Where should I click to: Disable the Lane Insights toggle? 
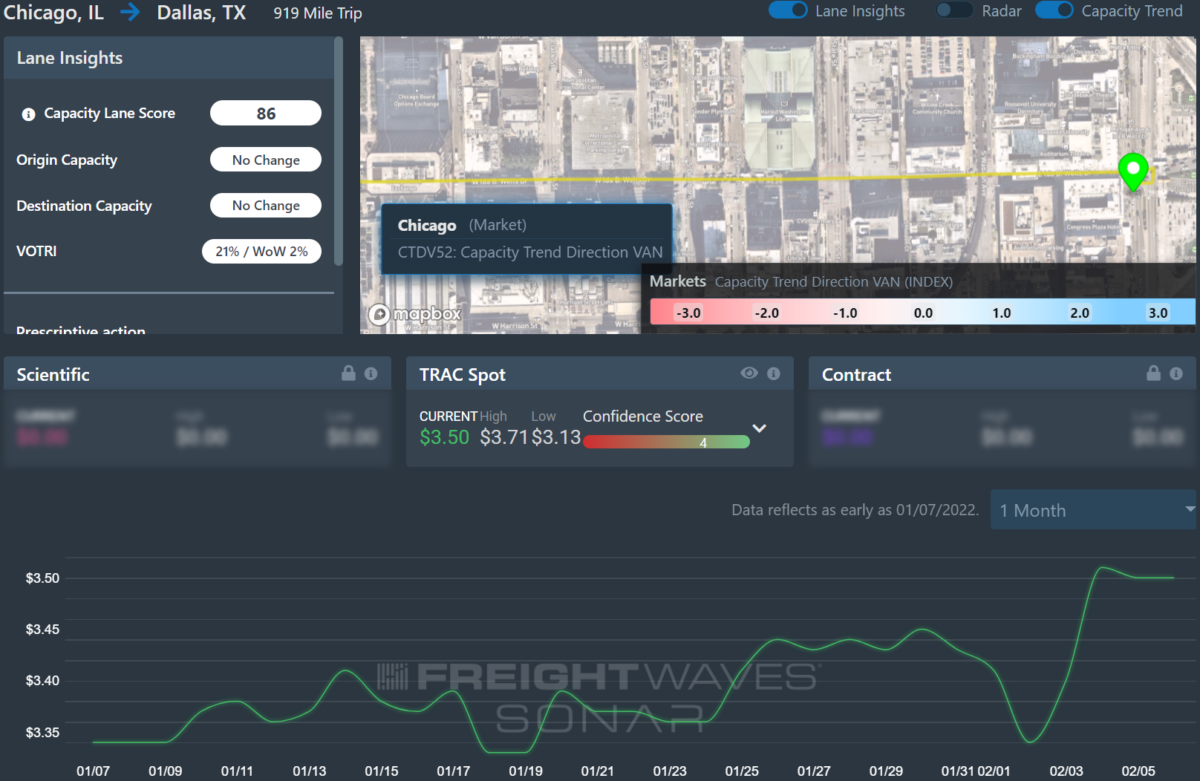tap(788, 11)
